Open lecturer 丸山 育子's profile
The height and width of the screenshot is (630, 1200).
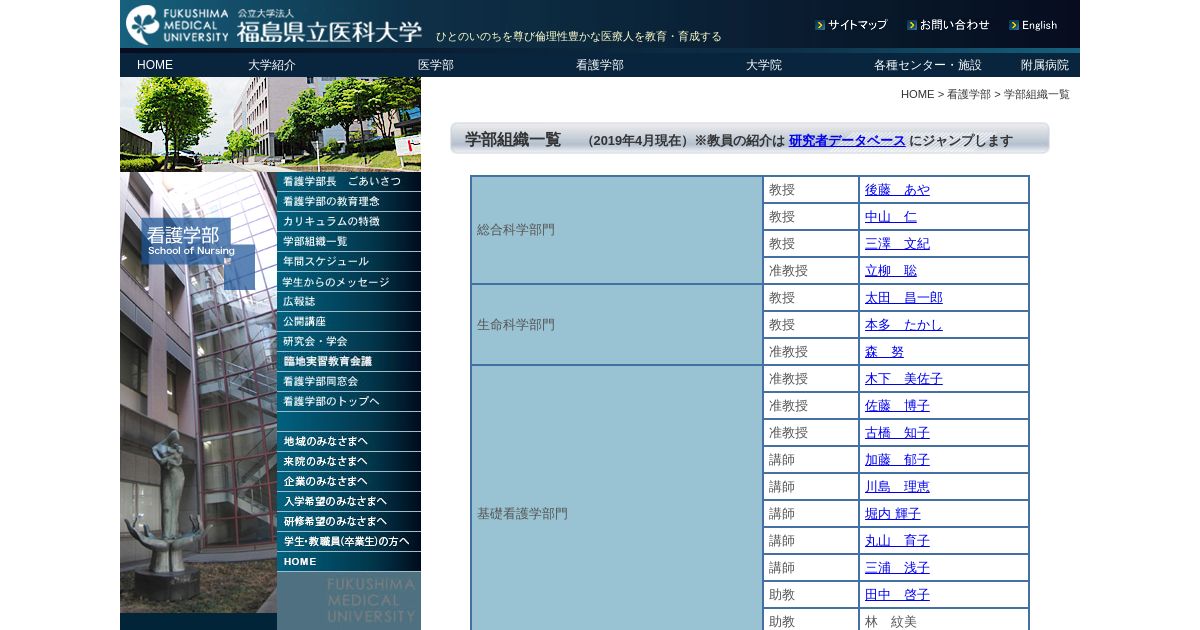click(897, 541)
